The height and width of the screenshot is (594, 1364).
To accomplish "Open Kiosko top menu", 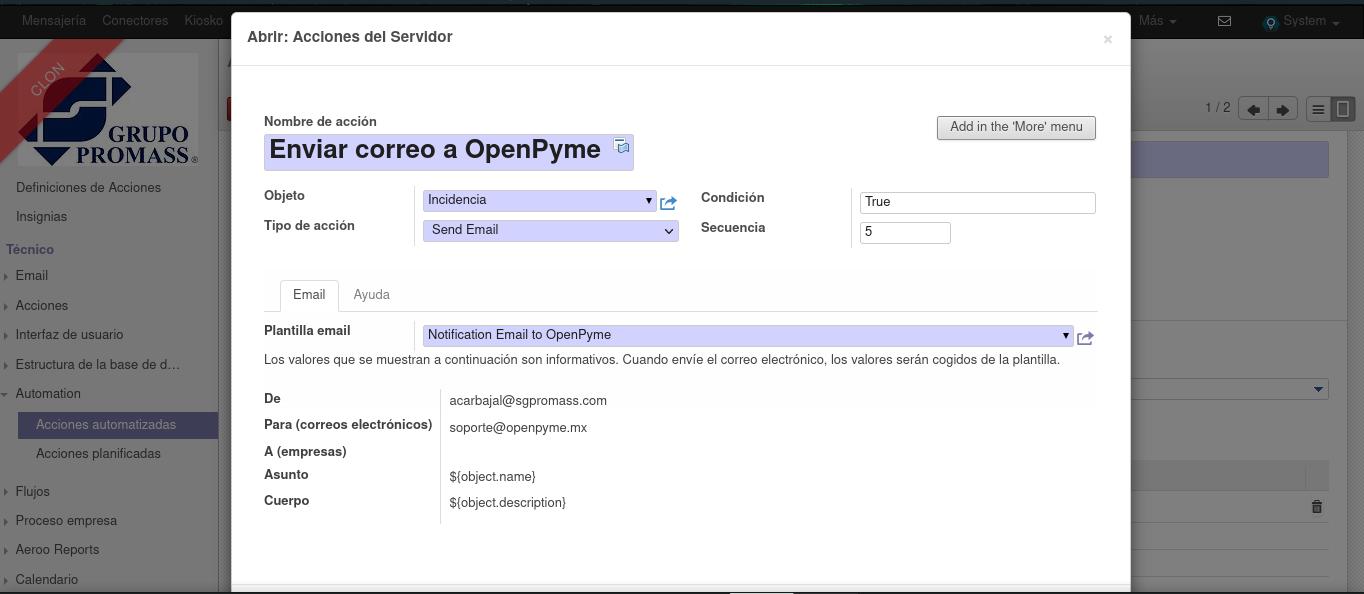I will [x=204, y=21].
